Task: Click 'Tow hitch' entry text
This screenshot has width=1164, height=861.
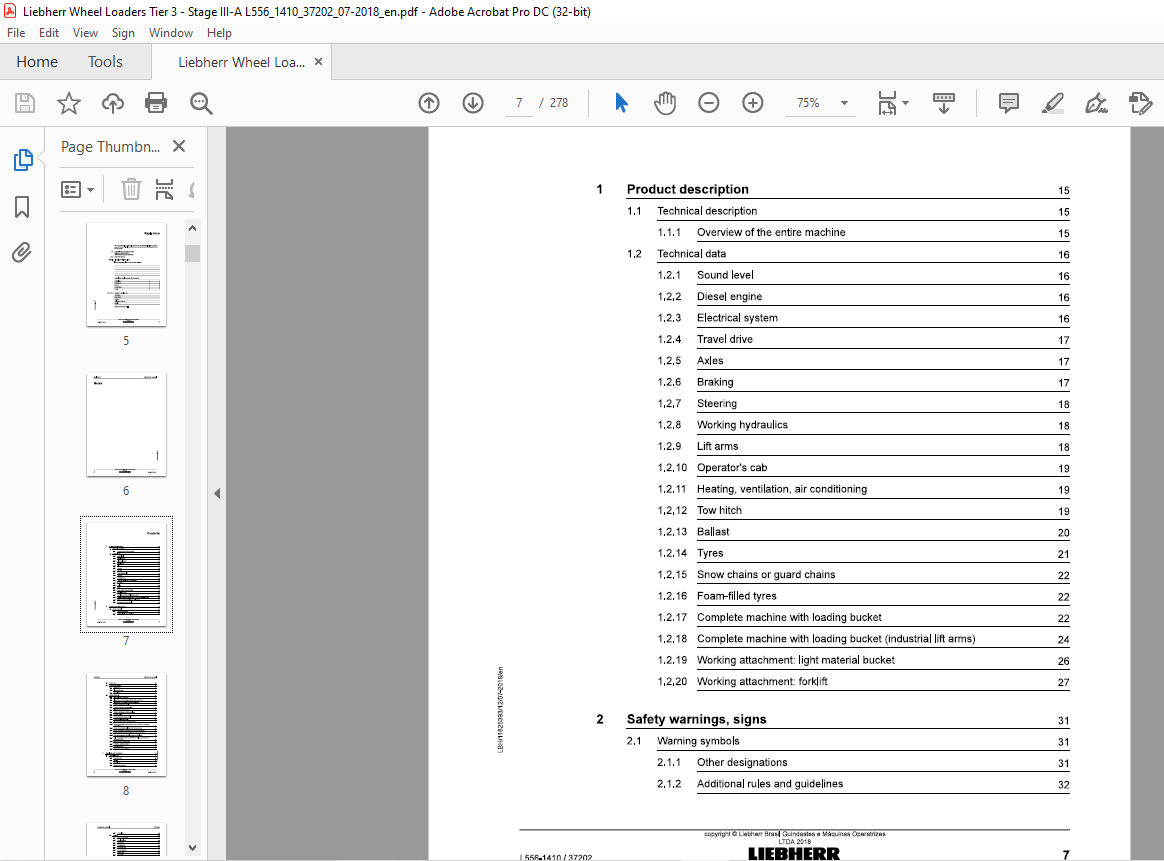Action: pyautogui.click(x=719, y=511)
